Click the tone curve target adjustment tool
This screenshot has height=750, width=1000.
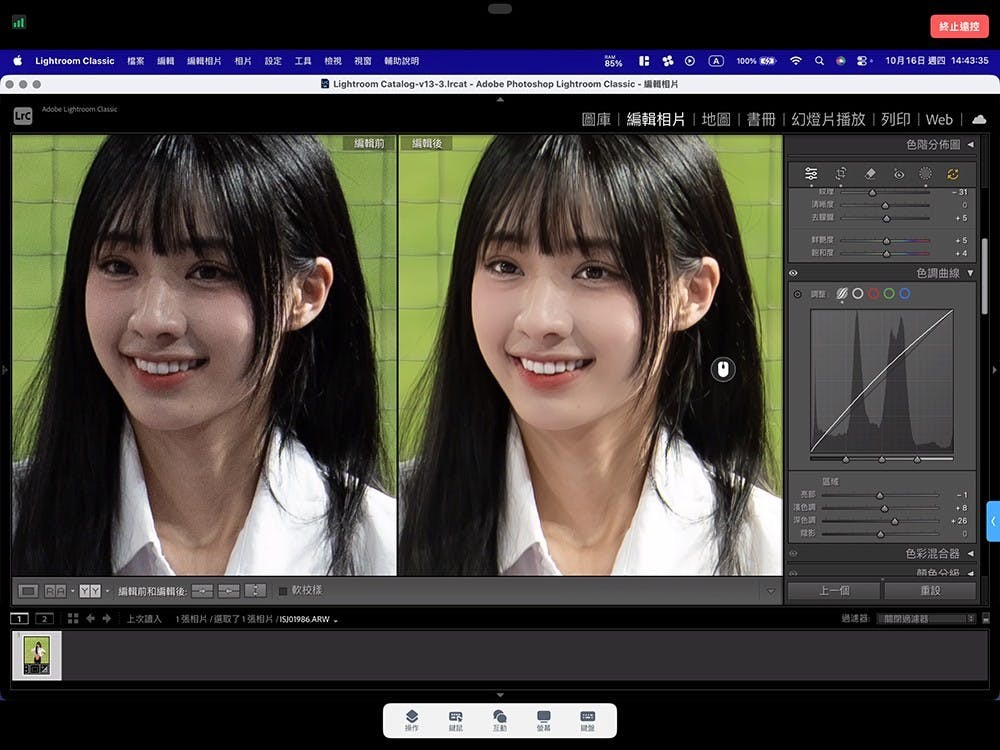(797, 294)
